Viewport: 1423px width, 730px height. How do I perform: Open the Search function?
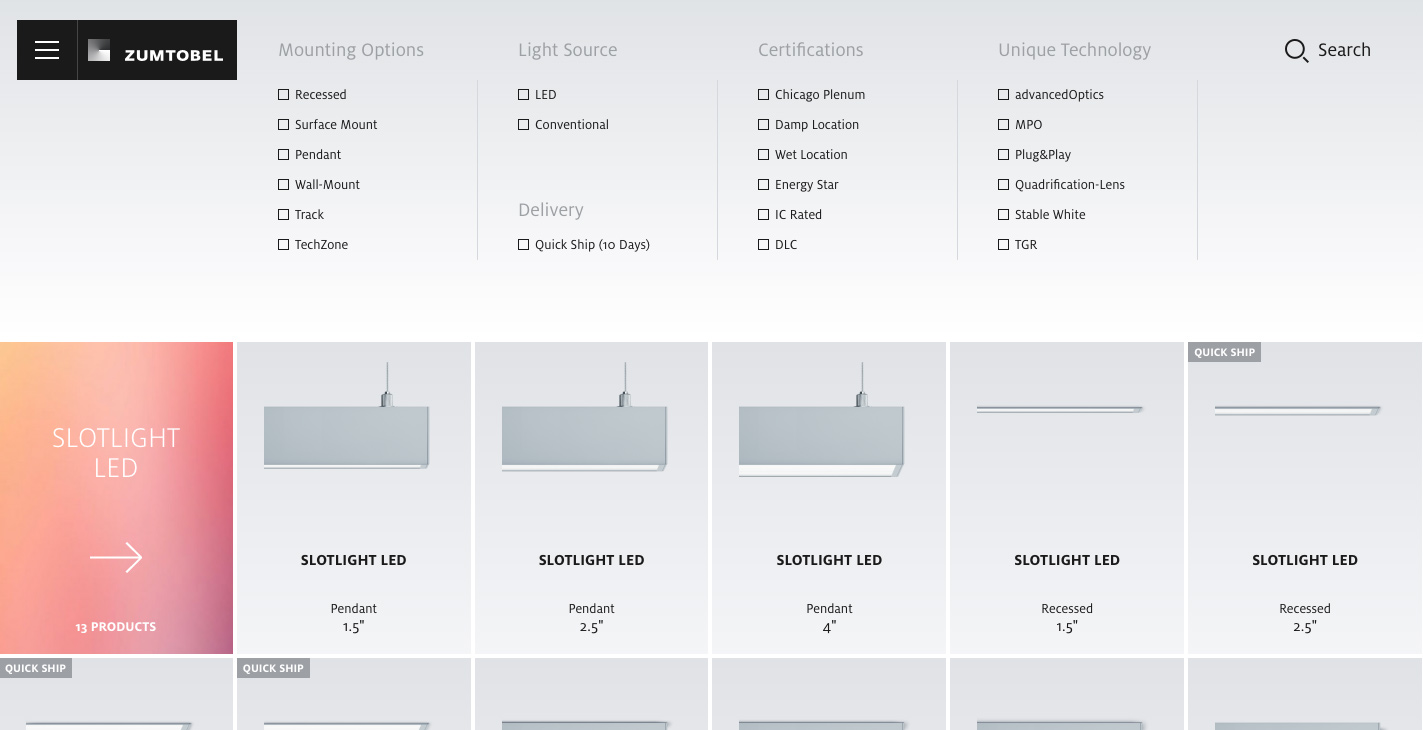tap(1327, 50)
